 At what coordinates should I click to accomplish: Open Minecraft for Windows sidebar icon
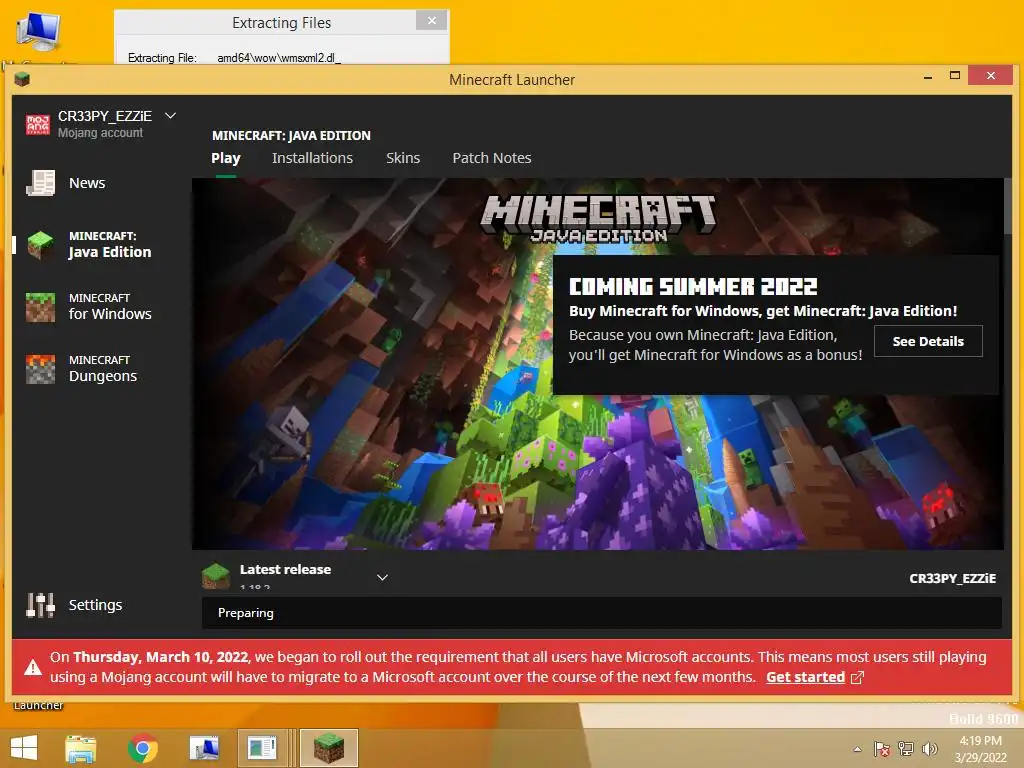(40, 307)
